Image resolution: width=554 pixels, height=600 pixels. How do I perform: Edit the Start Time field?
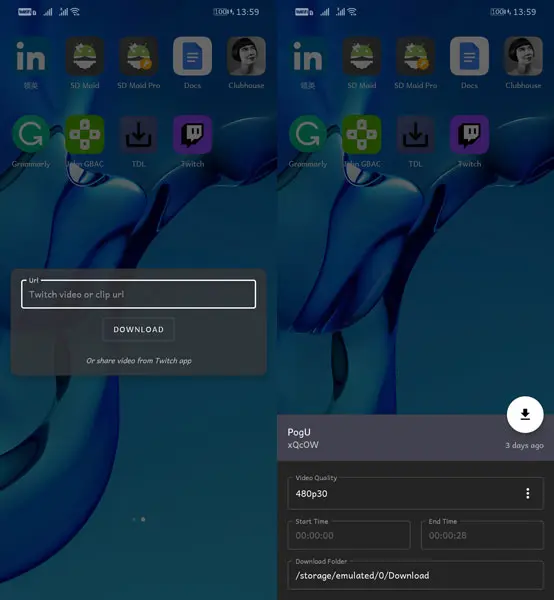point(349,535)
